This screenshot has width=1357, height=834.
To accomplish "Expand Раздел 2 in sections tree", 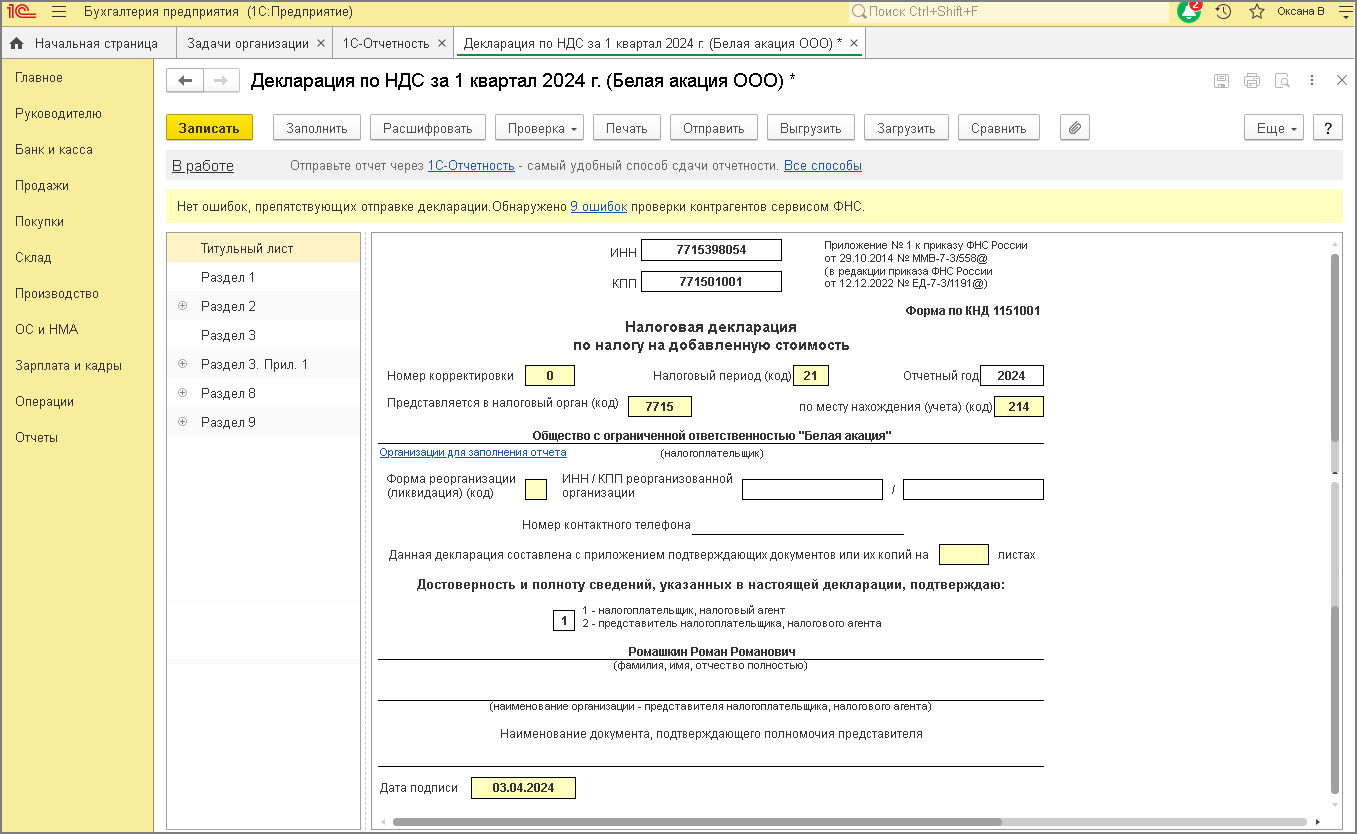I will pyautogui.click(x=182, y=306).
